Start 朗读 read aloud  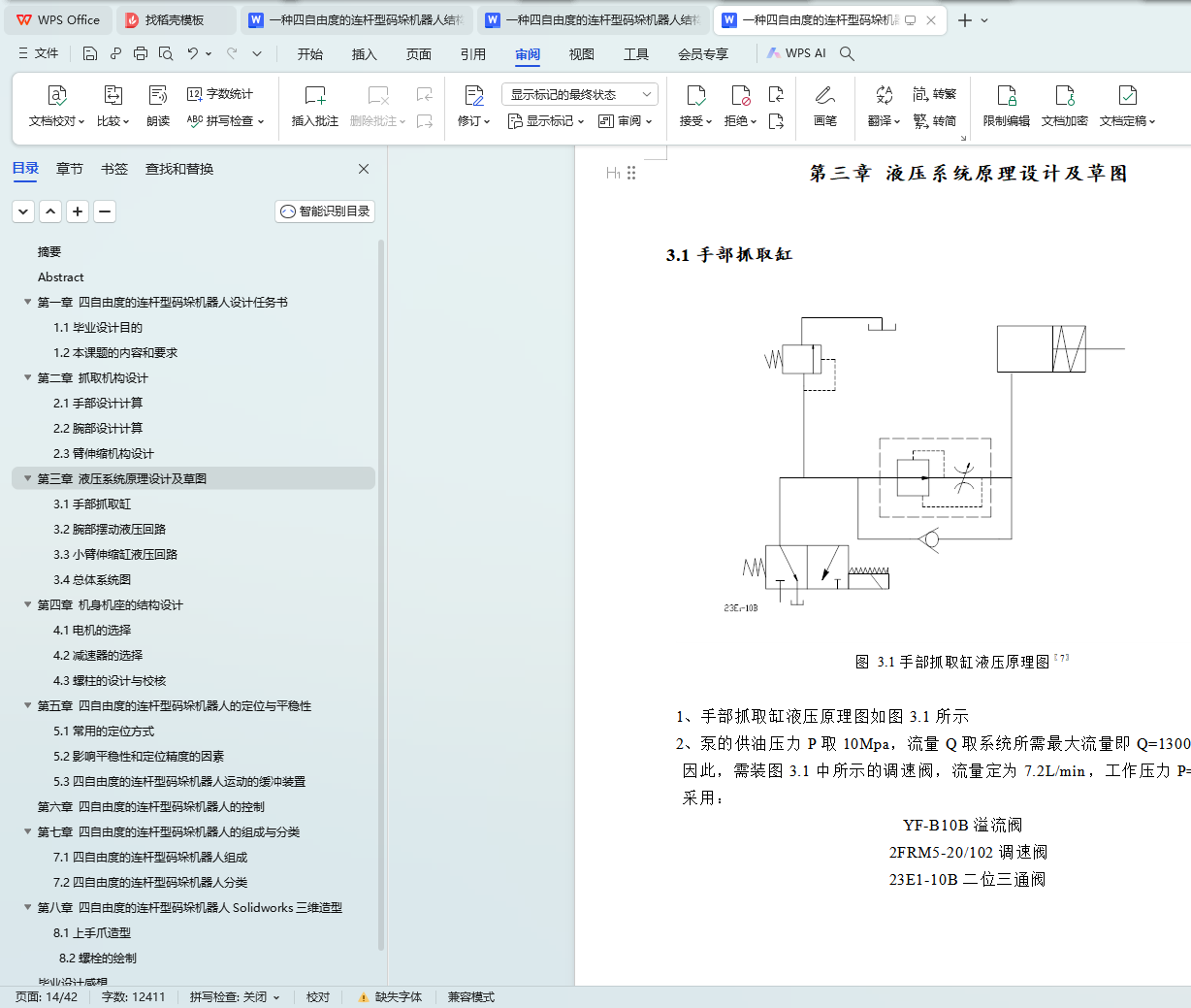[158, 107]
